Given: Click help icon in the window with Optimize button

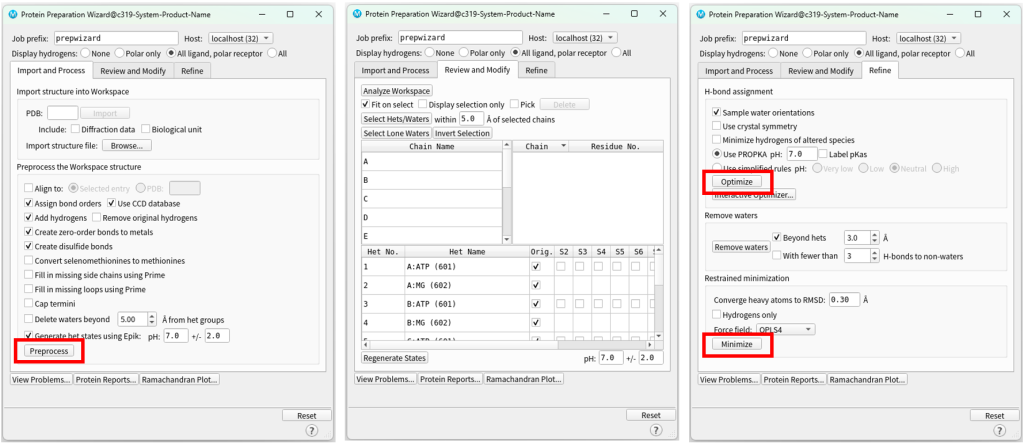Looking at the screenshot, I should coord(997,431).
